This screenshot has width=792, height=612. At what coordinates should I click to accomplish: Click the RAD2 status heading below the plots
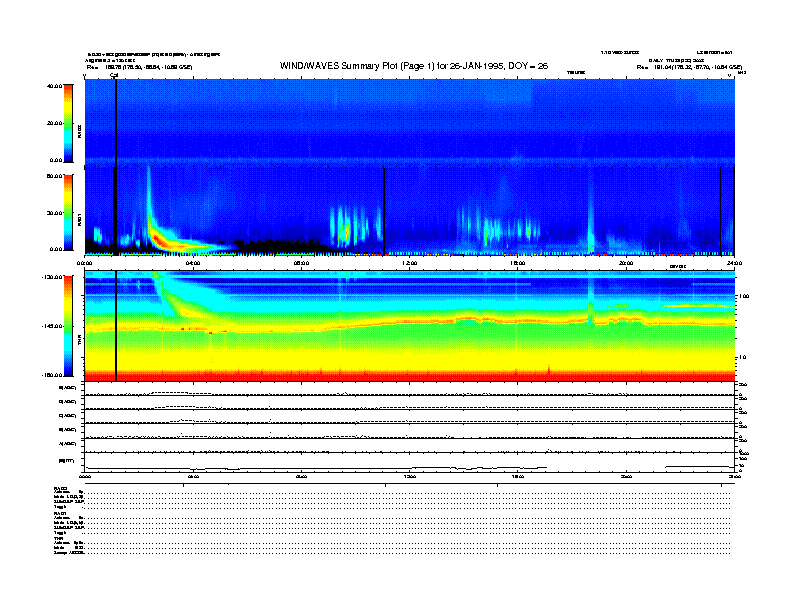click(x=60, y=488)
